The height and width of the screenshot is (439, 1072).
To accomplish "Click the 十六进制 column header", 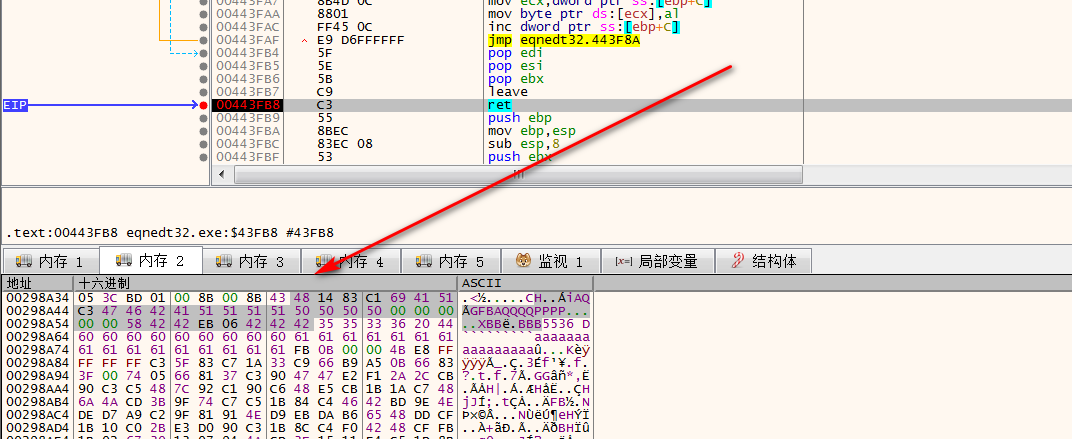I will (265, 282).
